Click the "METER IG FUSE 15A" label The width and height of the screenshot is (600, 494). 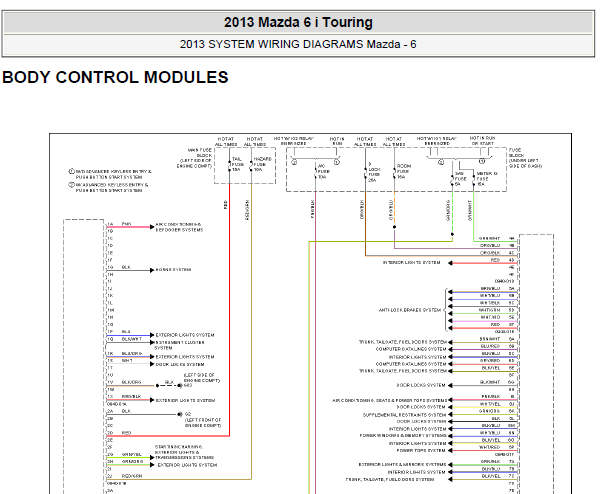(486, 179)
